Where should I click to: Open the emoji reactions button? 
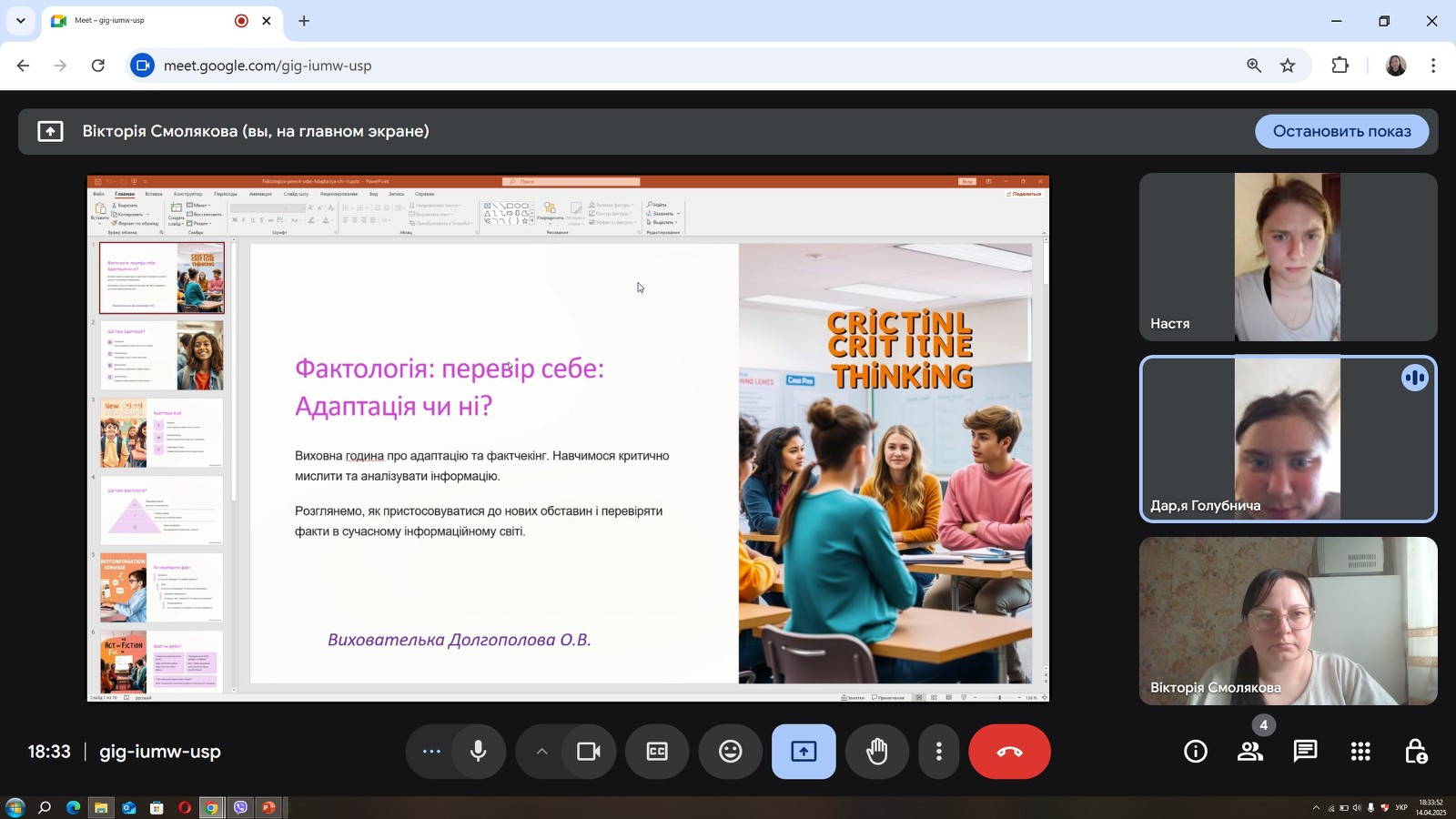pyautogui.click(x=731, y=752)
